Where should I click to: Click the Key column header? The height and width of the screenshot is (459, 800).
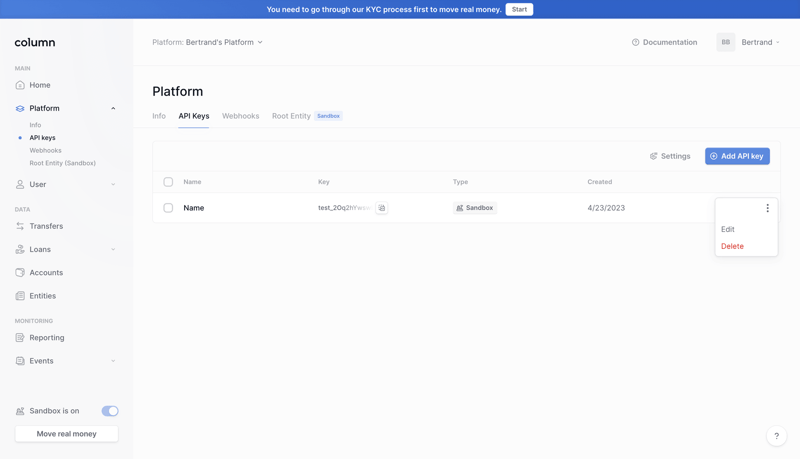point(323,182)
